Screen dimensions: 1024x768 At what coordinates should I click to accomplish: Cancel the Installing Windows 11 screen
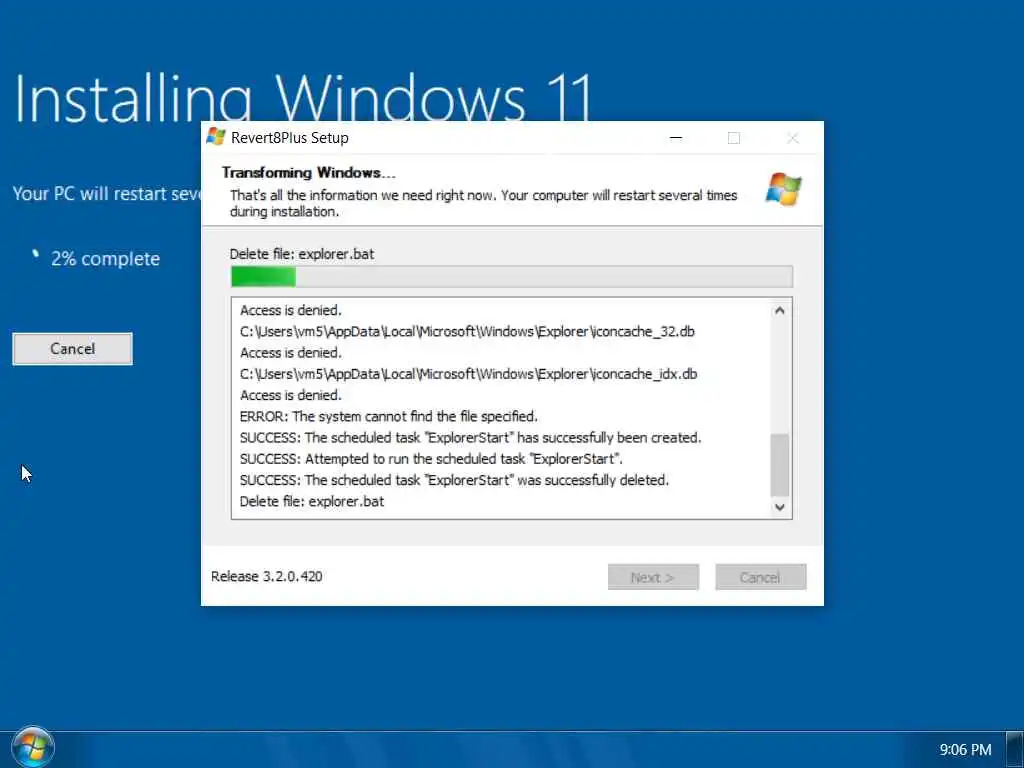72,349
